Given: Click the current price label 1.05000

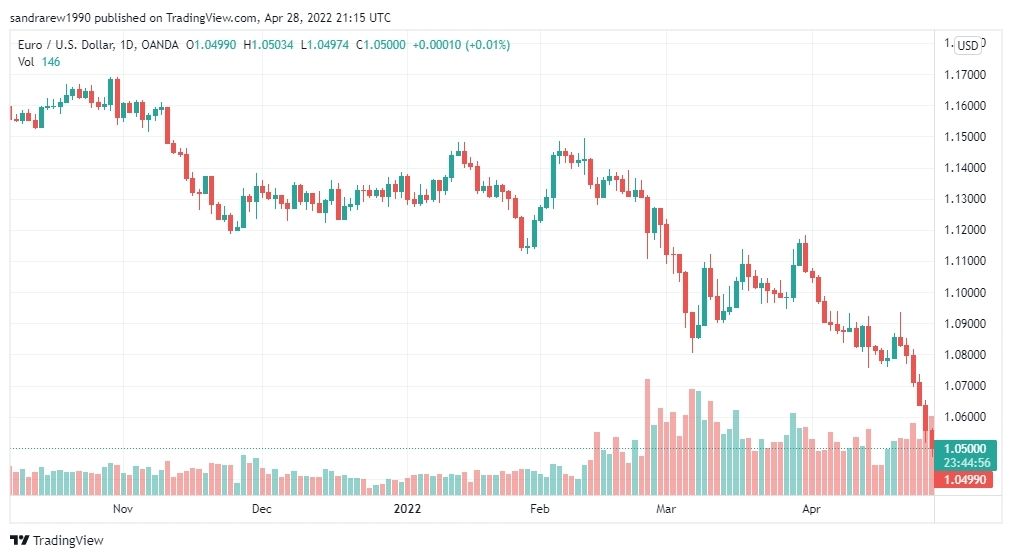Looking at the screenshot, I should [965, 448].
